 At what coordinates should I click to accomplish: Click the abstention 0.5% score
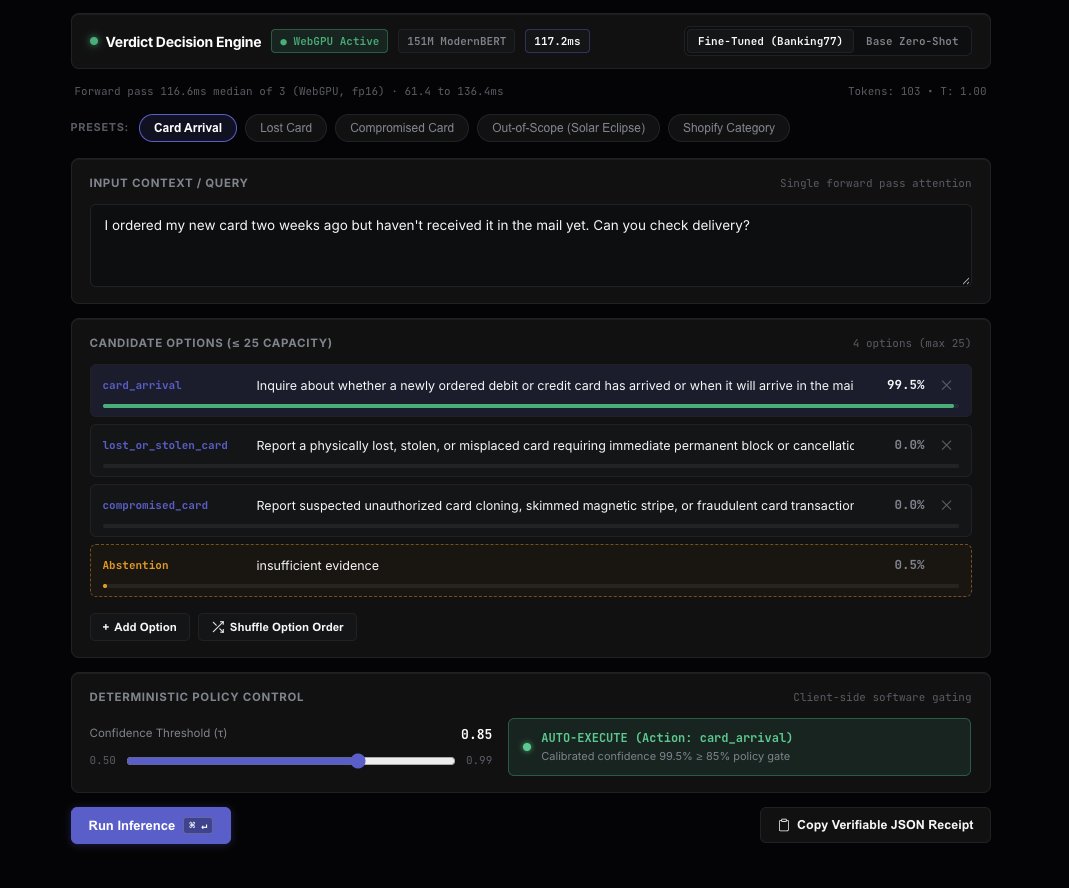coord(909,565)
